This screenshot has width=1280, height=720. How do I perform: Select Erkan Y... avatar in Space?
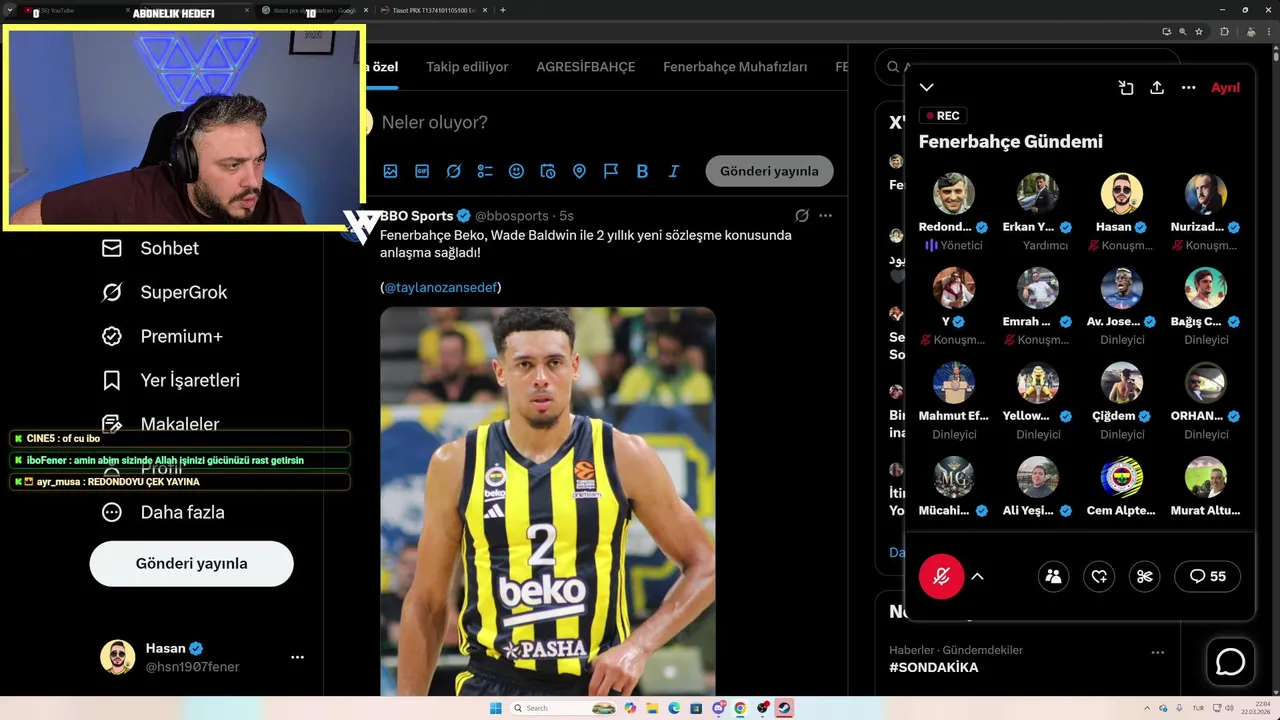coord(1038,194)
